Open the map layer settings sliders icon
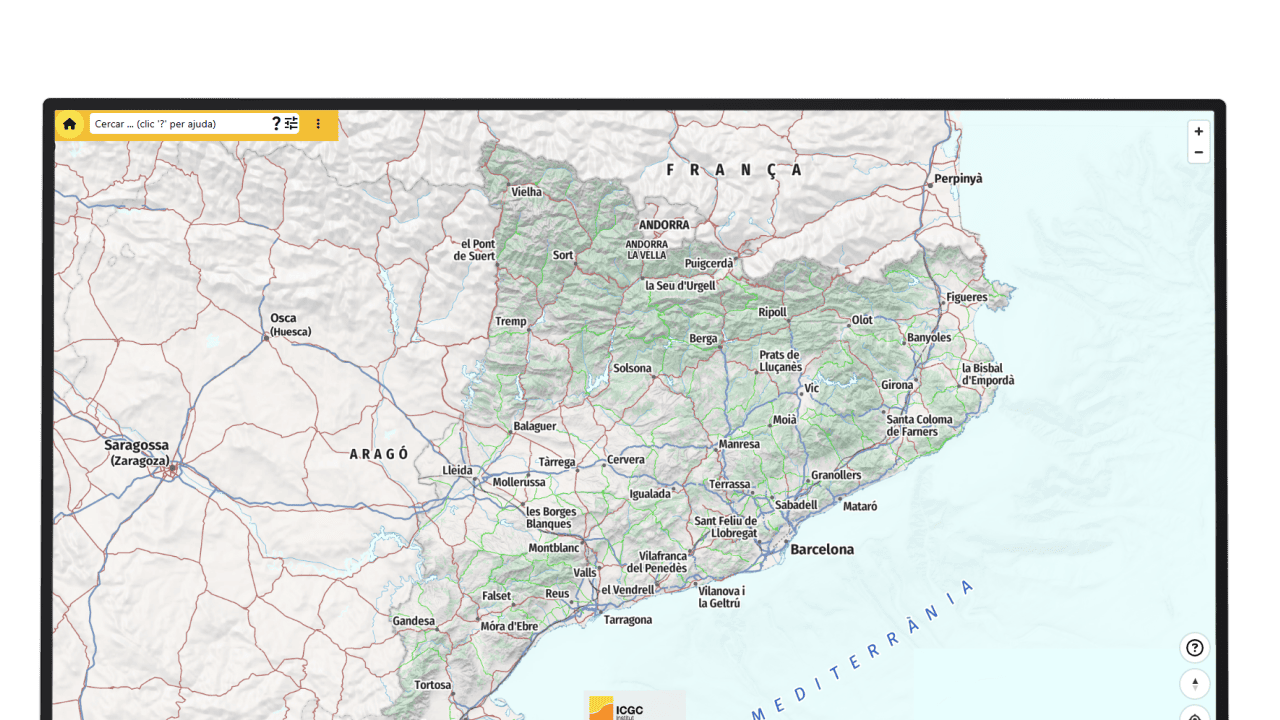This screenshot has width=1280, height=720. point(291,123)
